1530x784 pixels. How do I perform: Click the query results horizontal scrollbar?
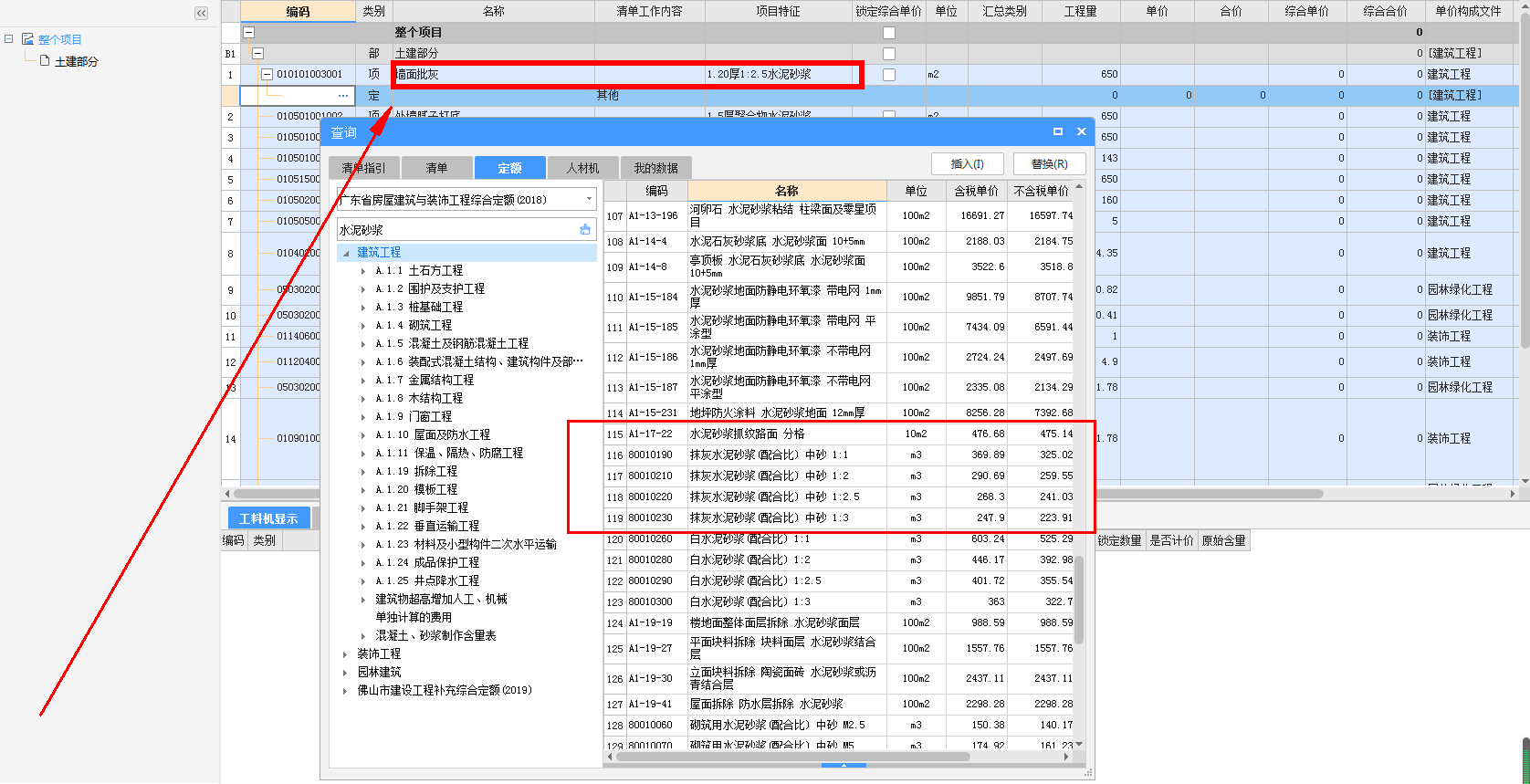pos(792,757)
